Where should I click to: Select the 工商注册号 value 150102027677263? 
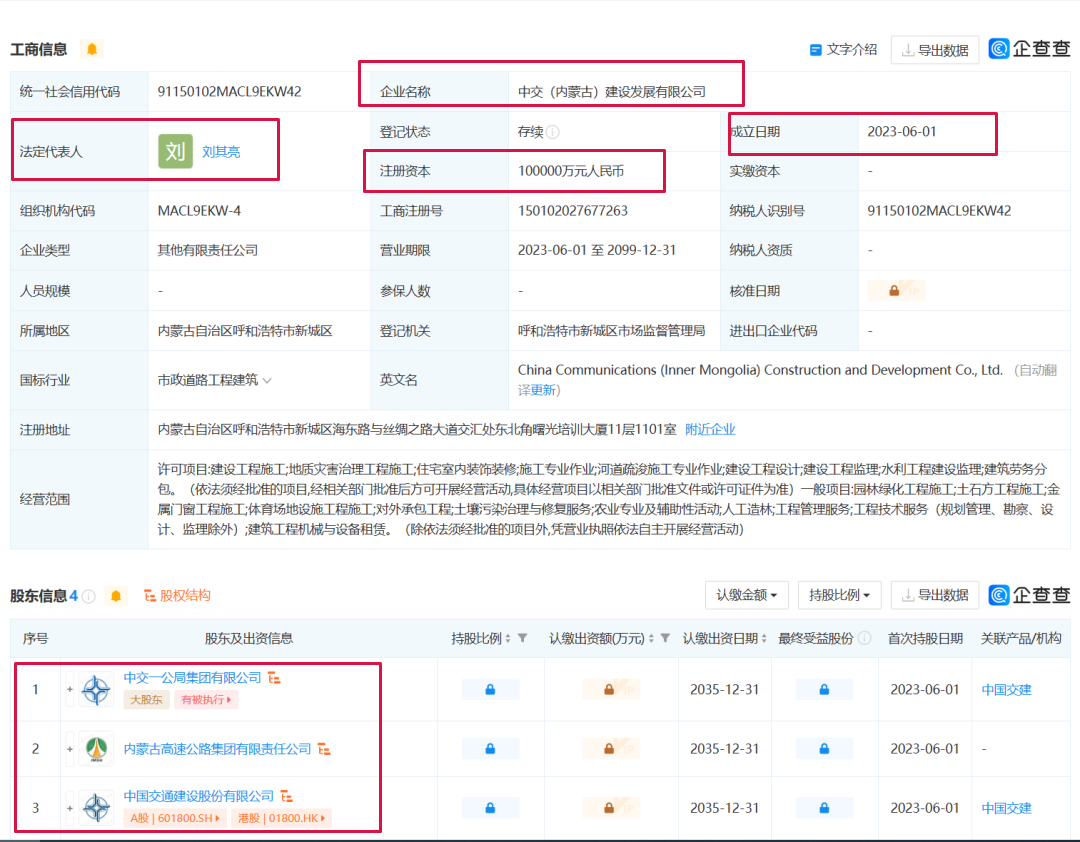573,211
